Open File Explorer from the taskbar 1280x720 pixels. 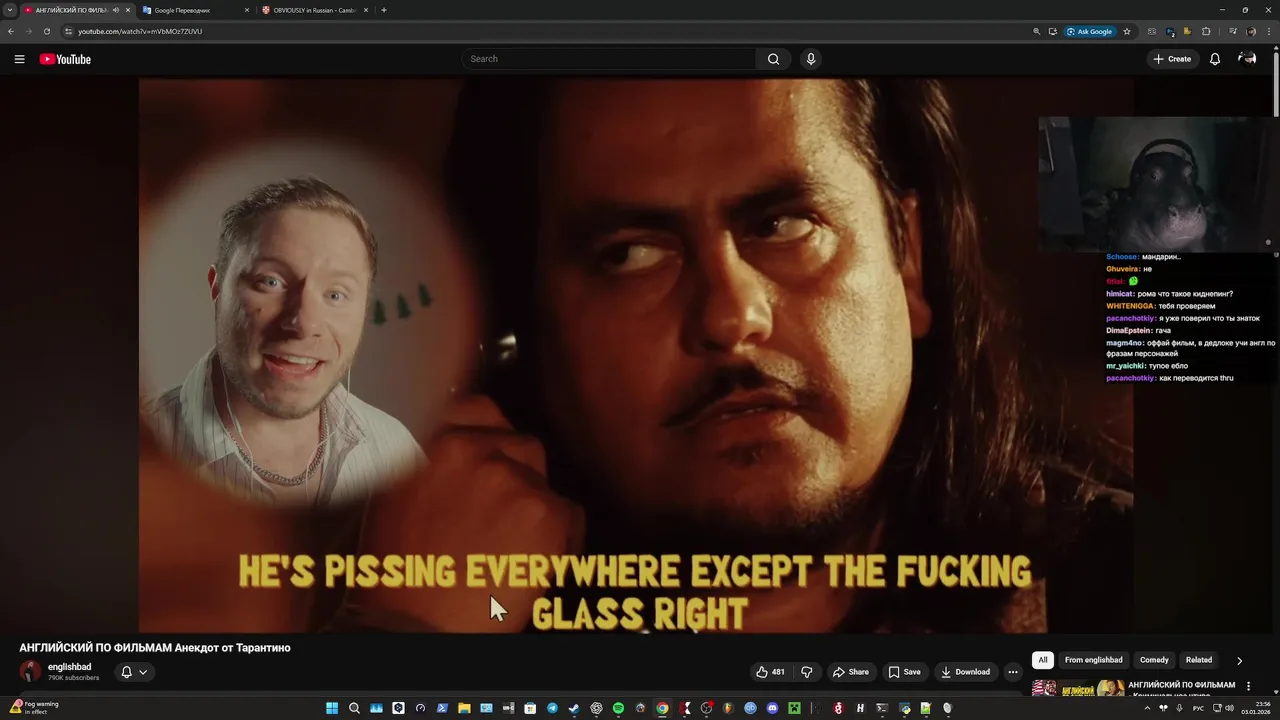coord(464,708)
